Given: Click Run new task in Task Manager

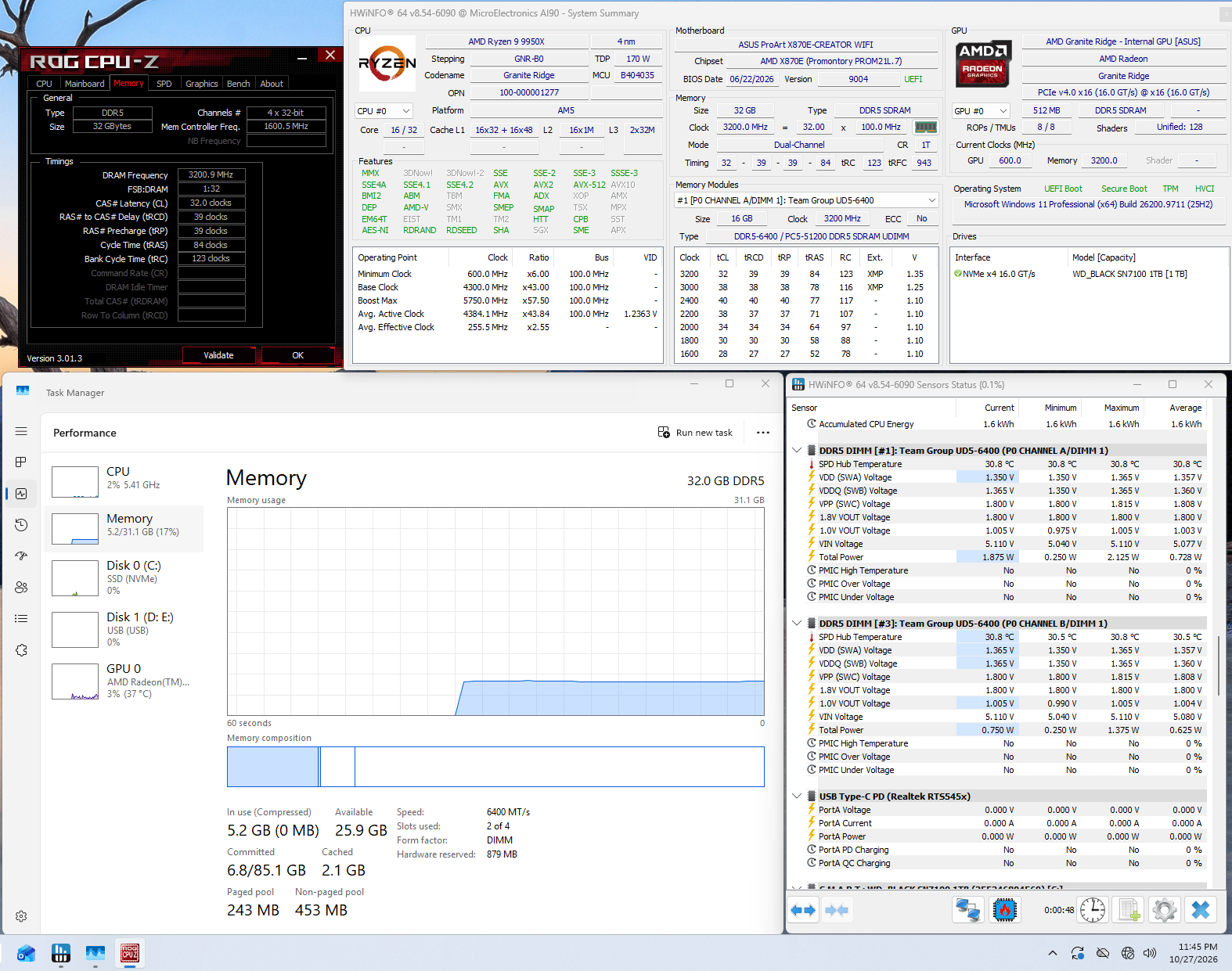Looking at the screenshot, I should (x=695, y=433).
